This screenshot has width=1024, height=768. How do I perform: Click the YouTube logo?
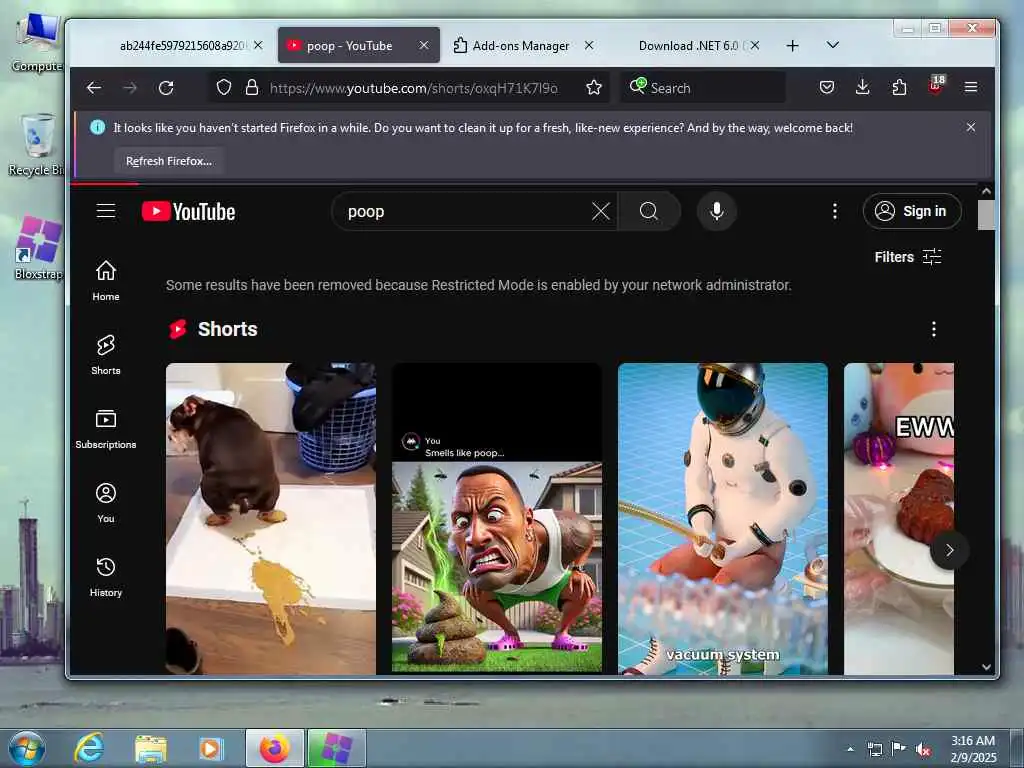(189, 212)
